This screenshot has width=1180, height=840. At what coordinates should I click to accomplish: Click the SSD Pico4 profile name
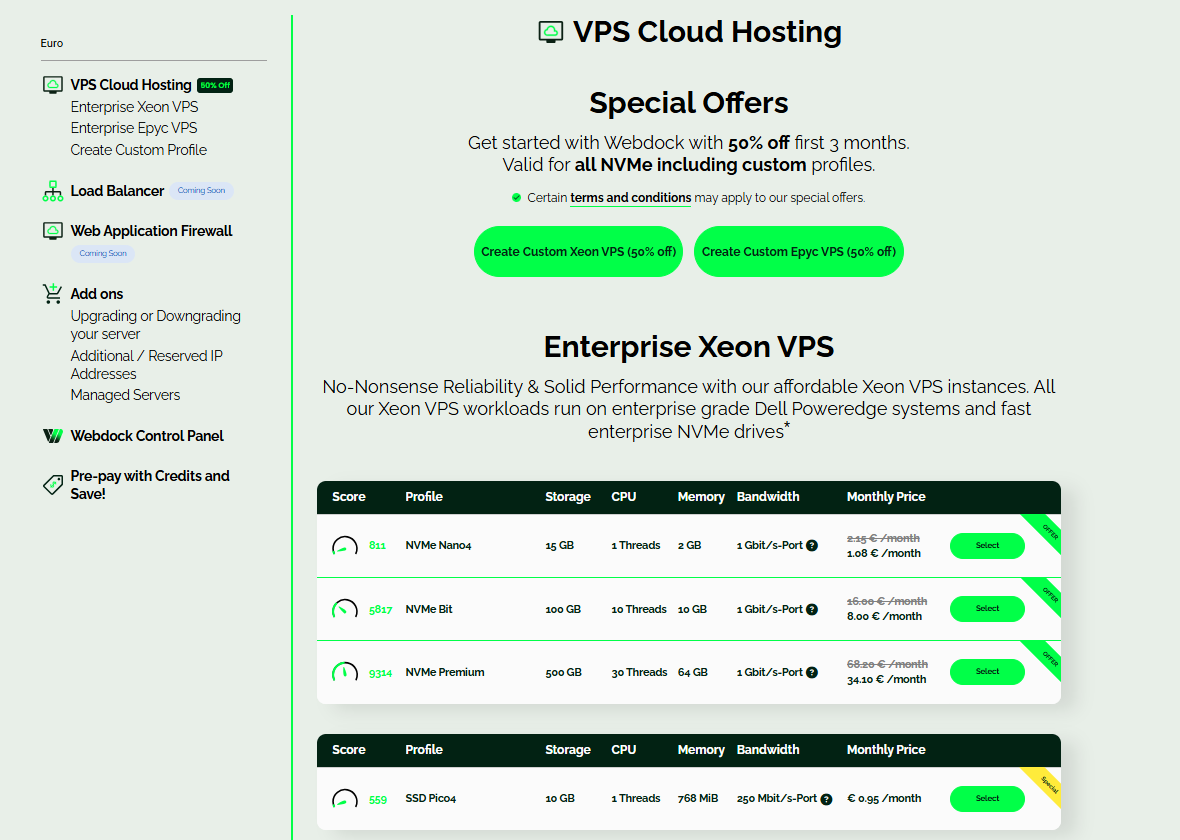point(430,799)
